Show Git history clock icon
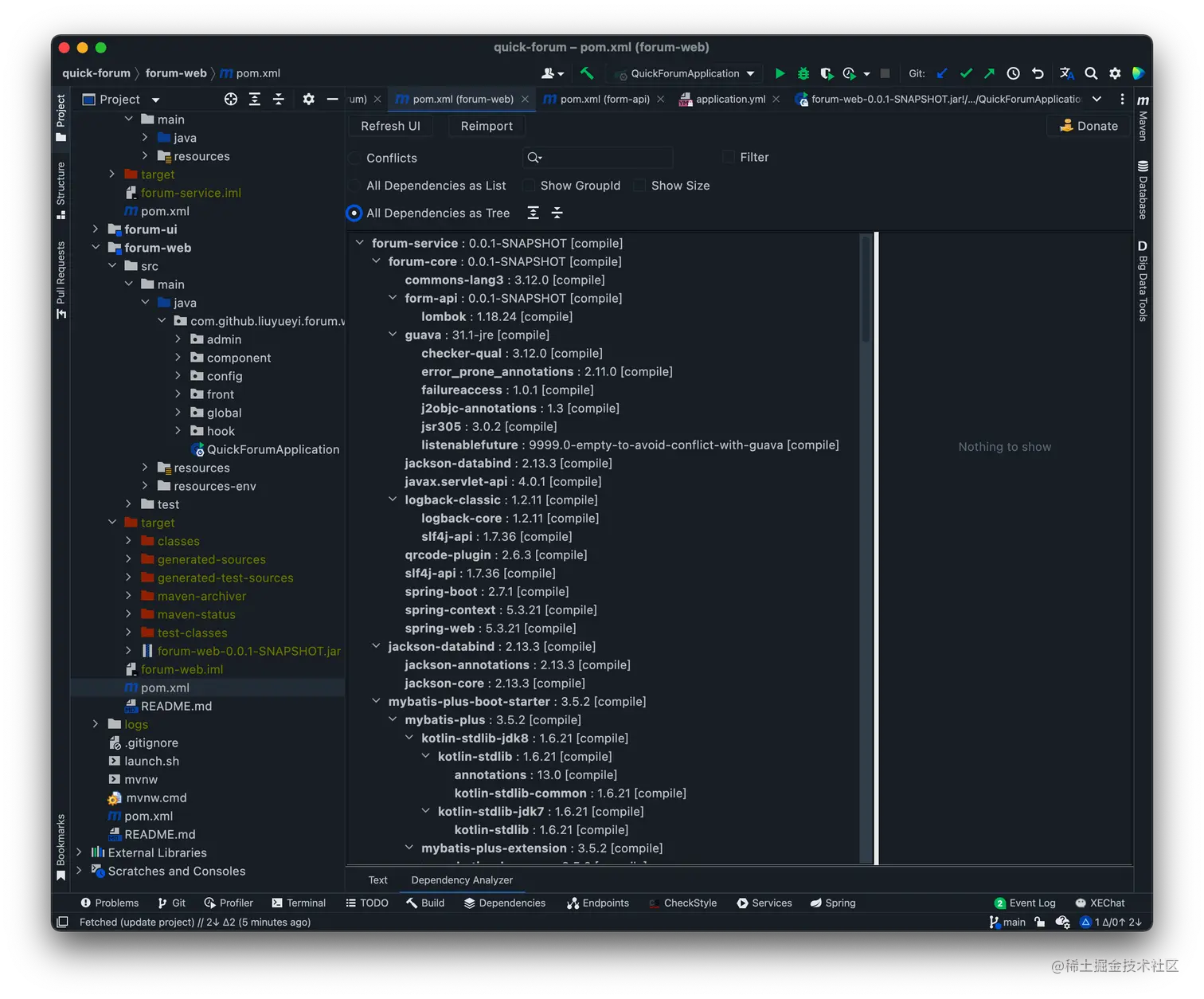 [x=1013, y=73]
